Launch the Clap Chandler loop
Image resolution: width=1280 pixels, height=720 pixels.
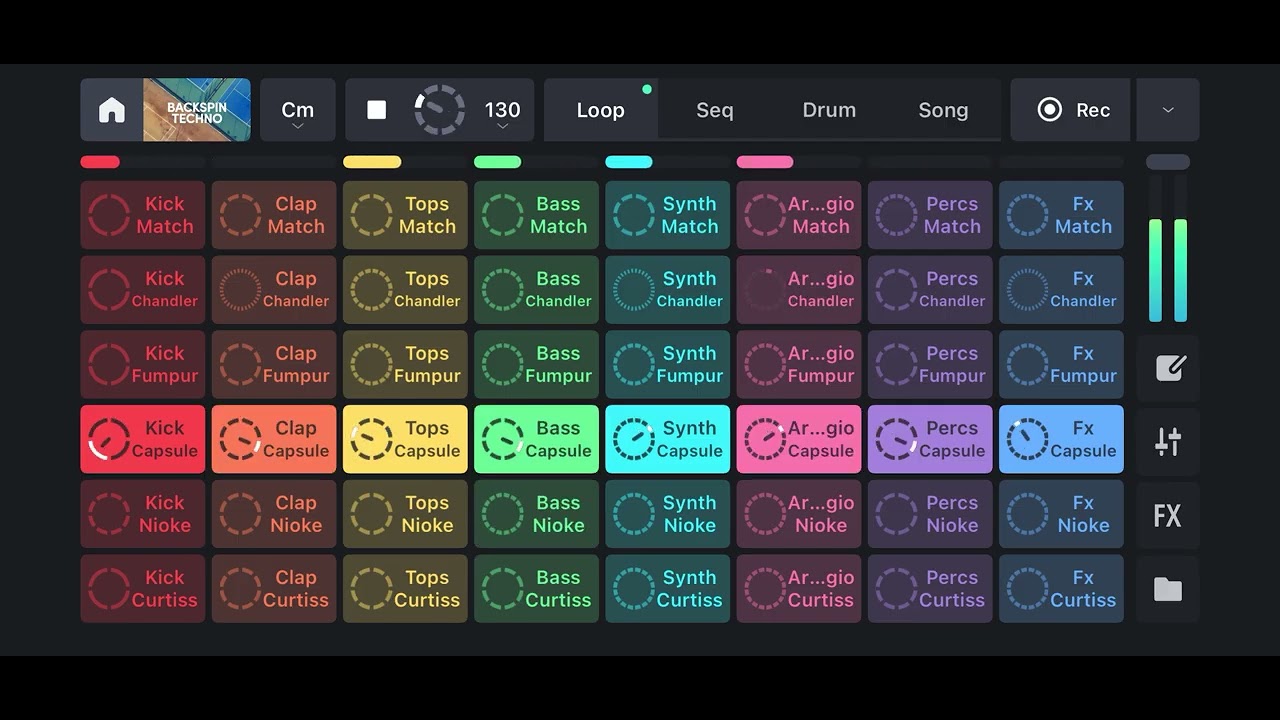point(274,290)
